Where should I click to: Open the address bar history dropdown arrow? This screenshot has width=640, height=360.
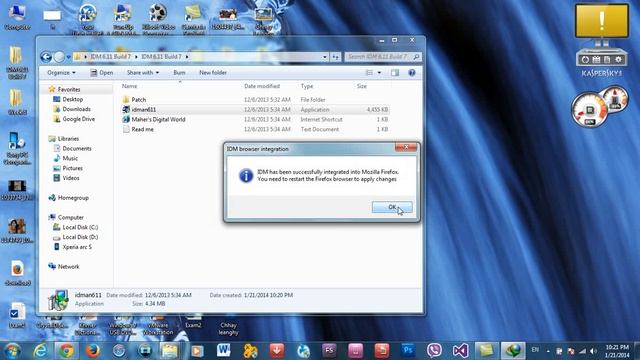point(325,57)
